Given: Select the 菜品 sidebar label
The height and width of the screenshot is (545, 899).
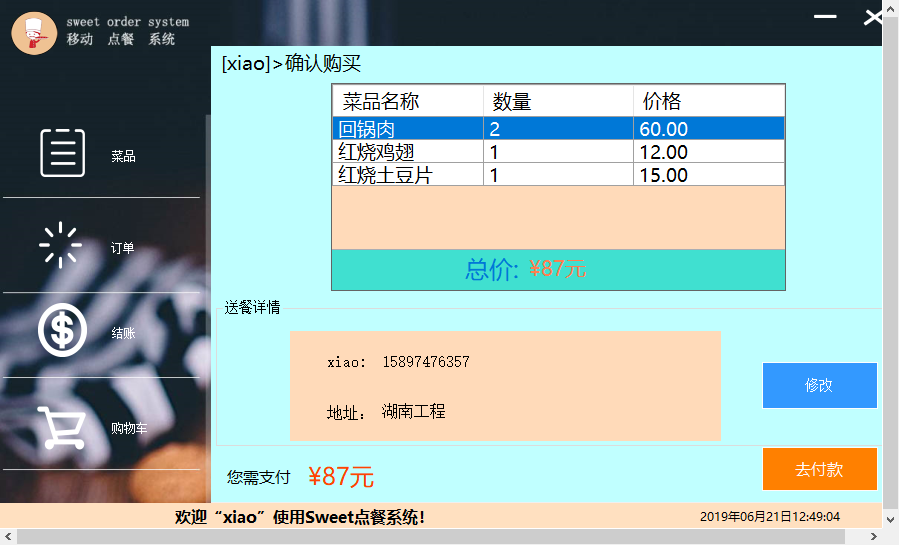Looking at the screenshot, I should tap(123, 156).
